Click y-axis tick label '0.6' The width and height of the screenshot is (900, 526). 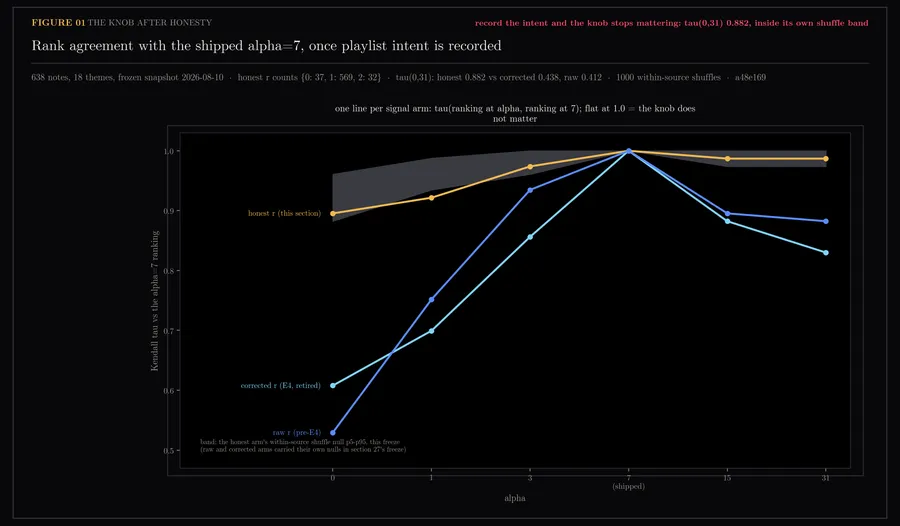click(168, 390)
